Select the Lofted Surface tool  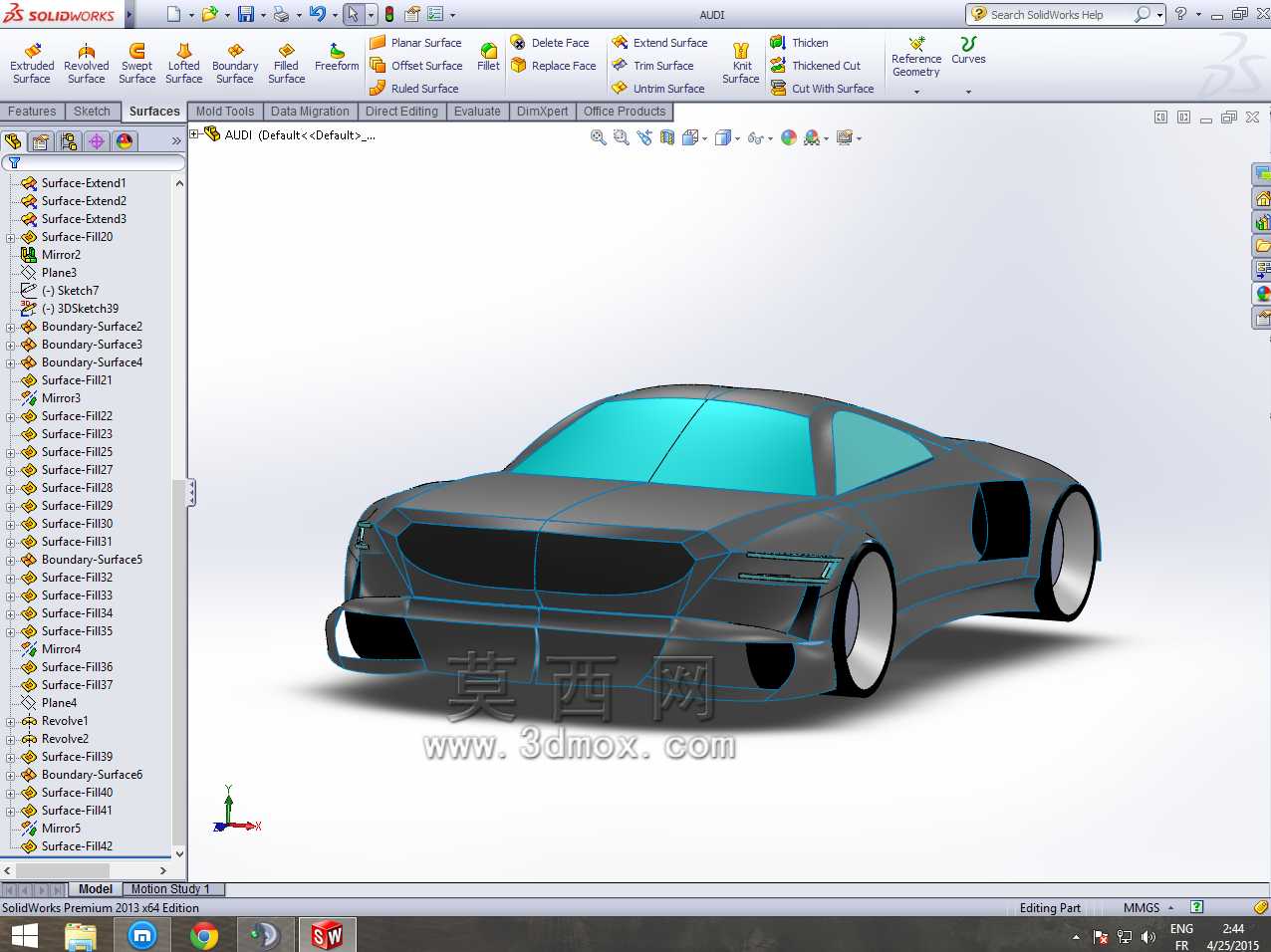click(183, 64)
